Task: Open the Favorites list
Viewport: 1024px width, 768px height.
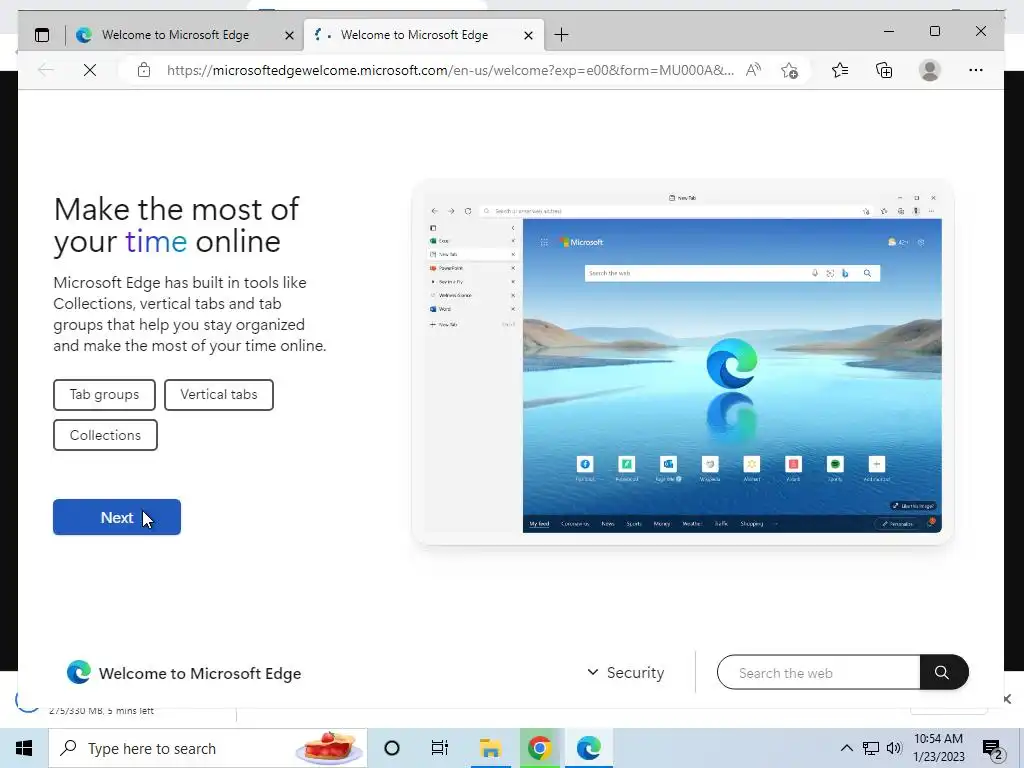Action: point(840,70)
